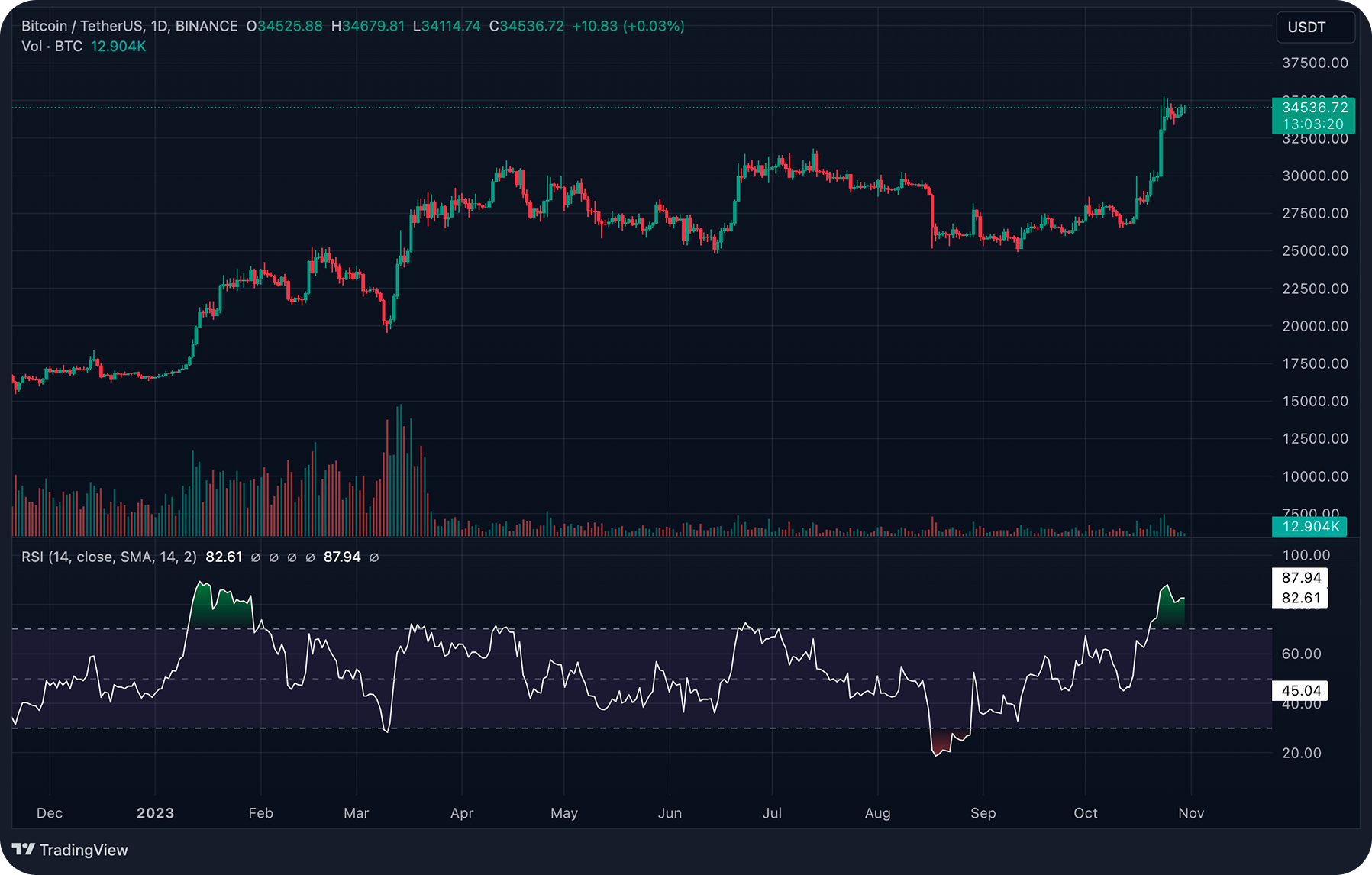
Task: Select the Vol · BTC indicator legend
Action: pyautogui.click(x=52, y=47)
